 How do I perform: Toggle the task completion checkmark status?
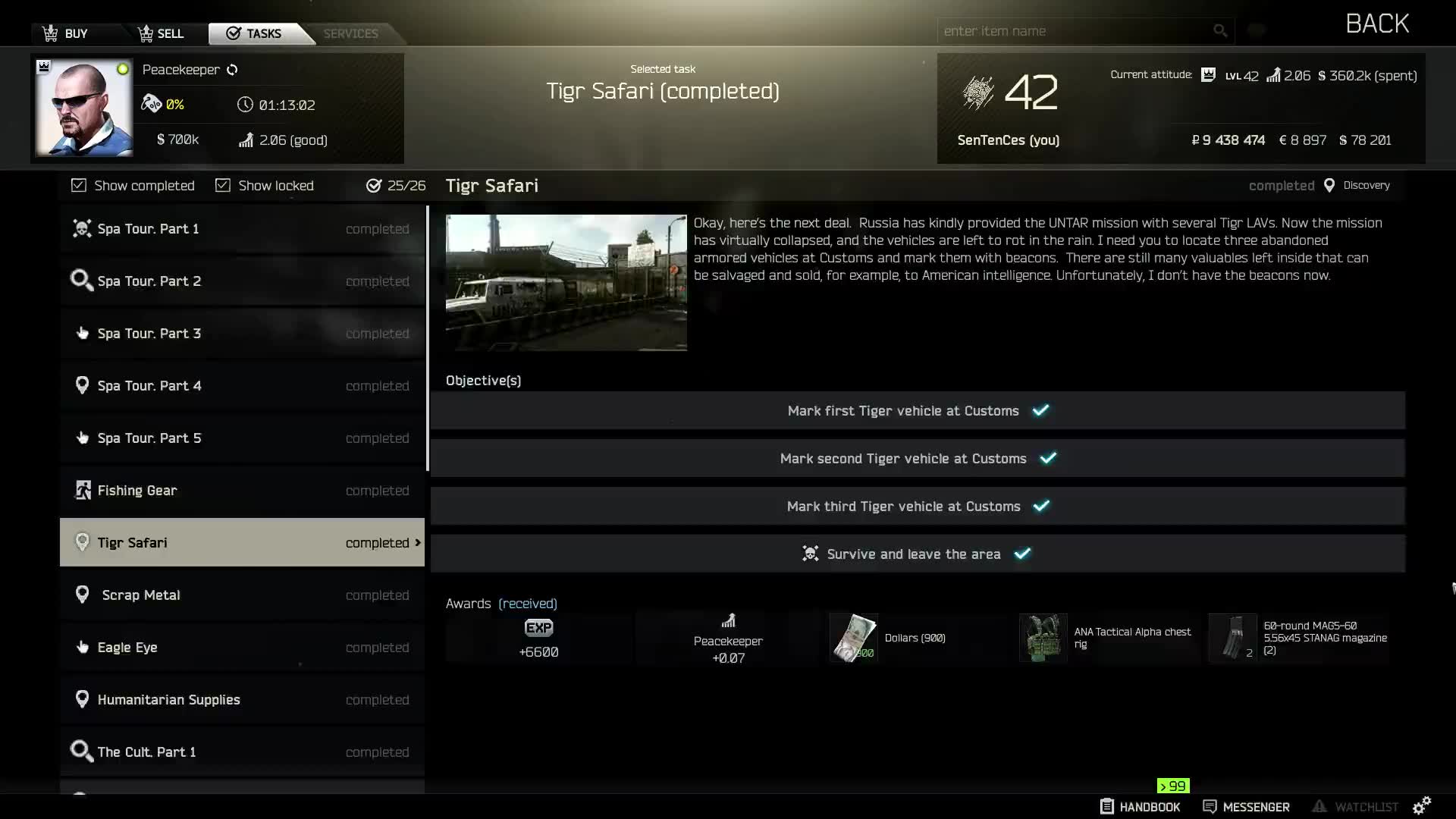click(78, 186)
